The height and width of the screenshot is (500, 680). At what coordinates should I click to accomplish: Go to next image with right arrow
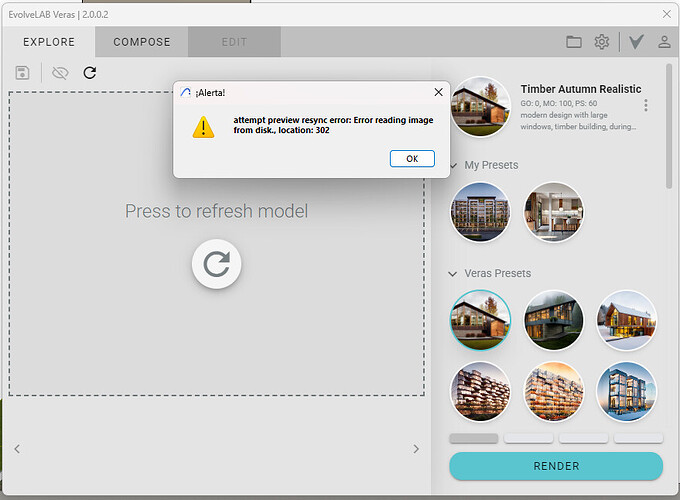coord(416,449)
